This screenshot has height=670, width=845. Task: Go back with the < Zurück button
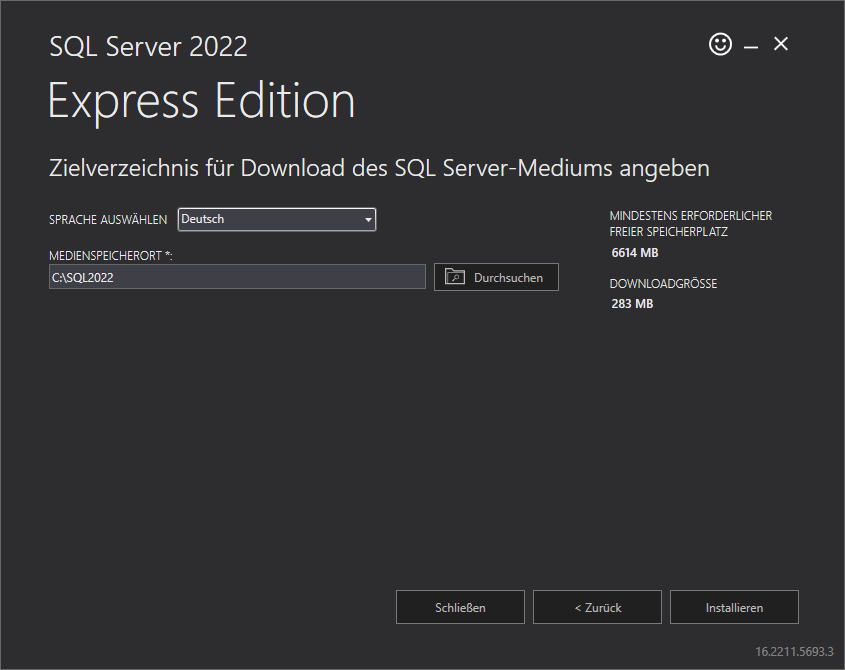pyautogui.click(x=597, y=607)
